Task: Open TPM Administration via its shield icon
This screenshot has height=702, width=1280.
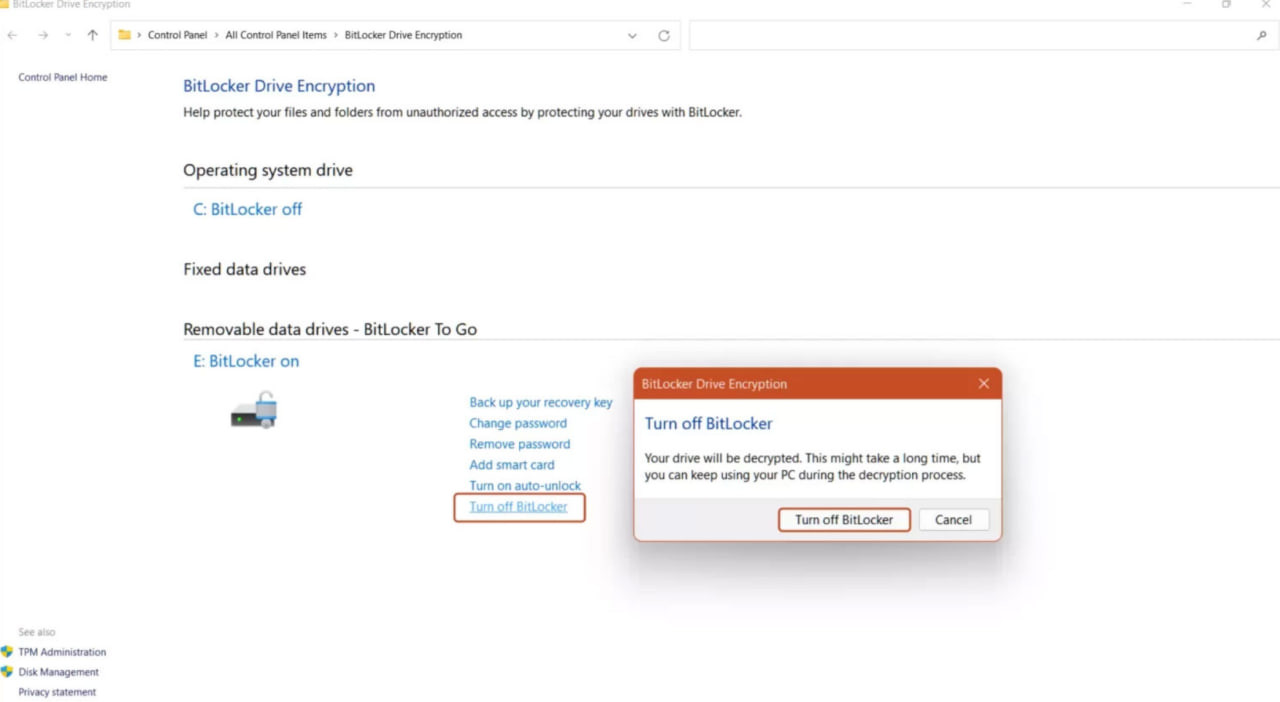Action: [x=8, y=652]
